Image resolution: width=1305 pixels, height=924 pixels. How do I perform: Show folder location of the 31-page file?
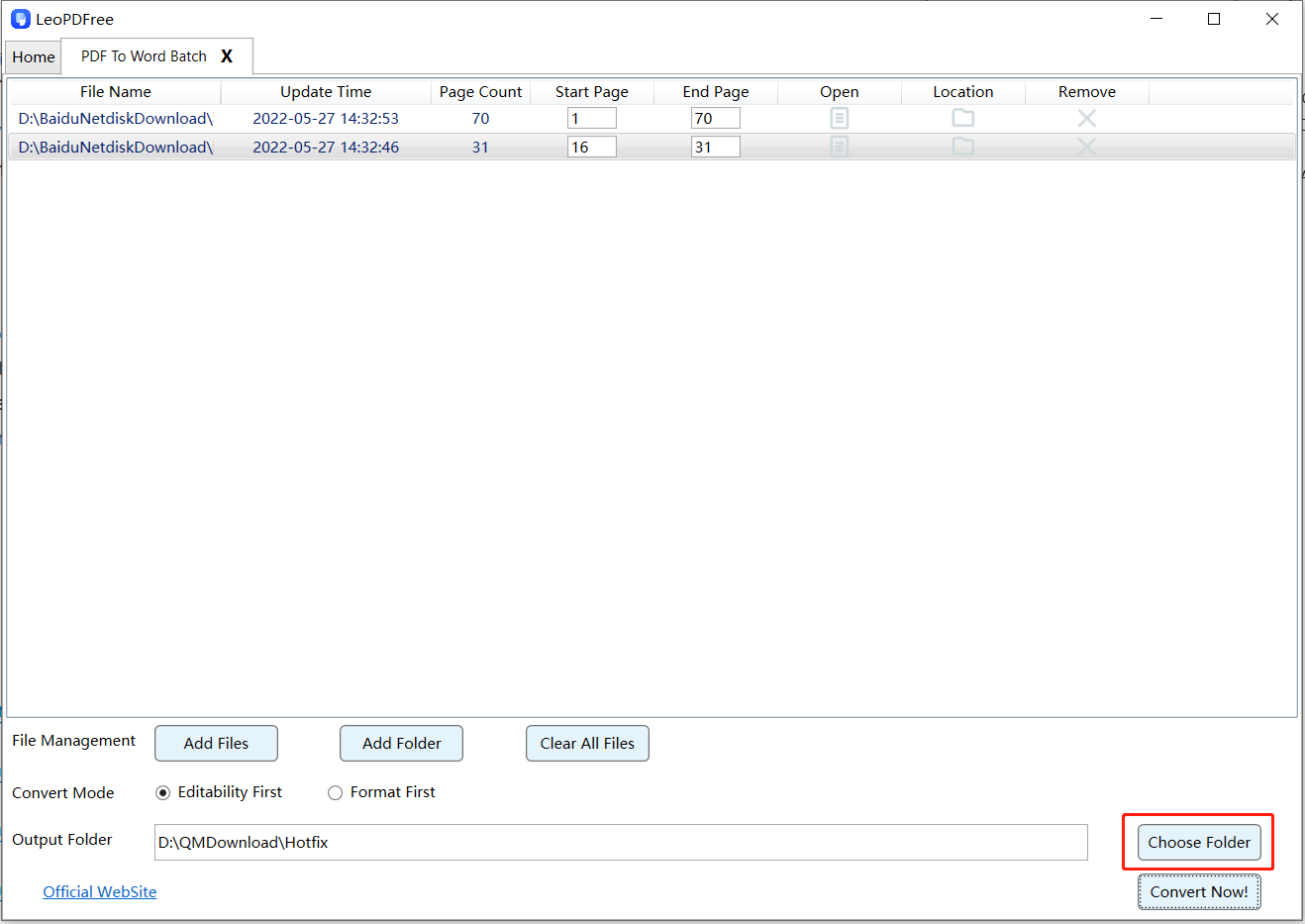tap(962, 147)
